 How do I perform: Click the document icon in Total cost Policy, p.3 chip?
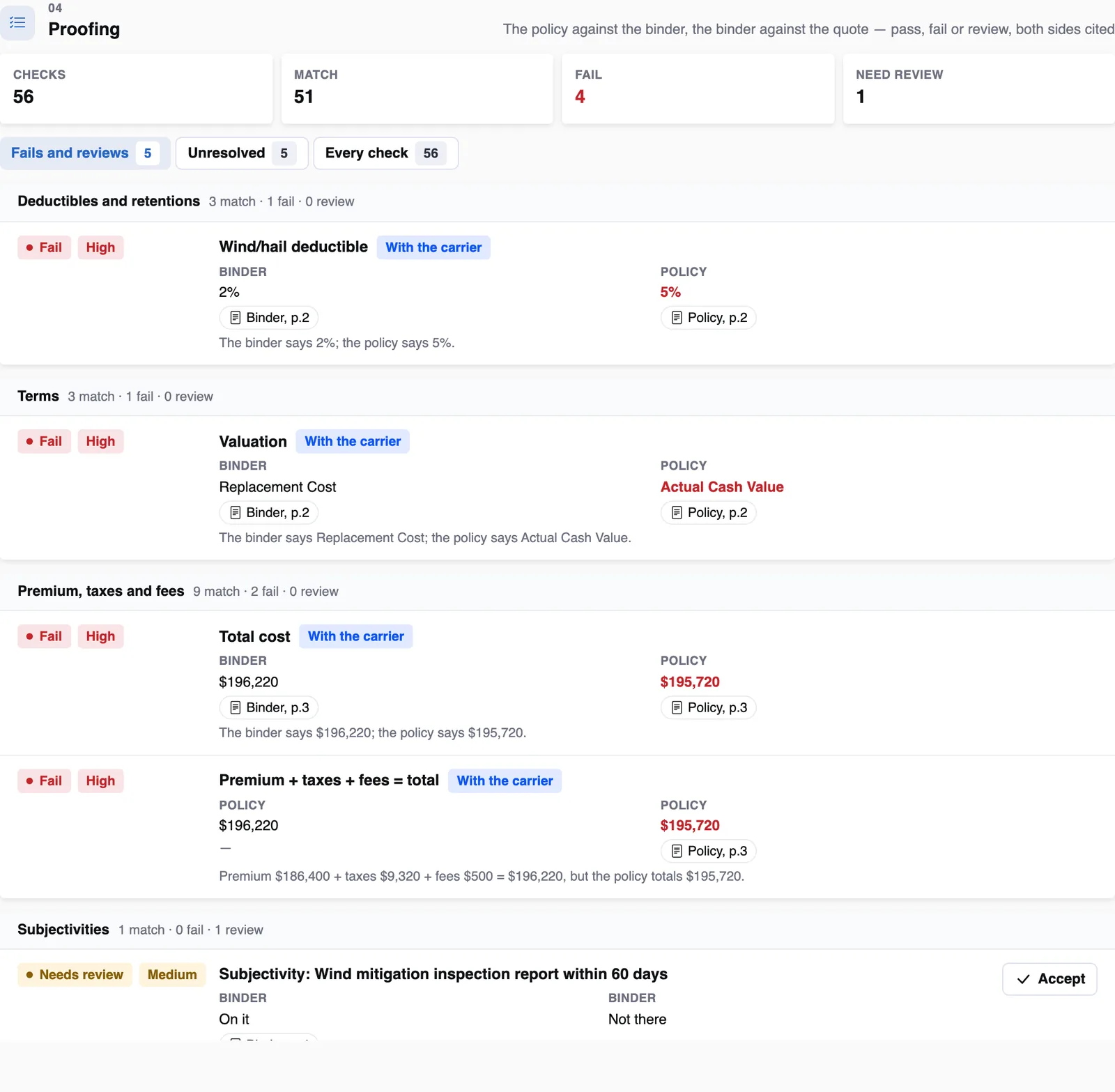(x=677, y=708)
